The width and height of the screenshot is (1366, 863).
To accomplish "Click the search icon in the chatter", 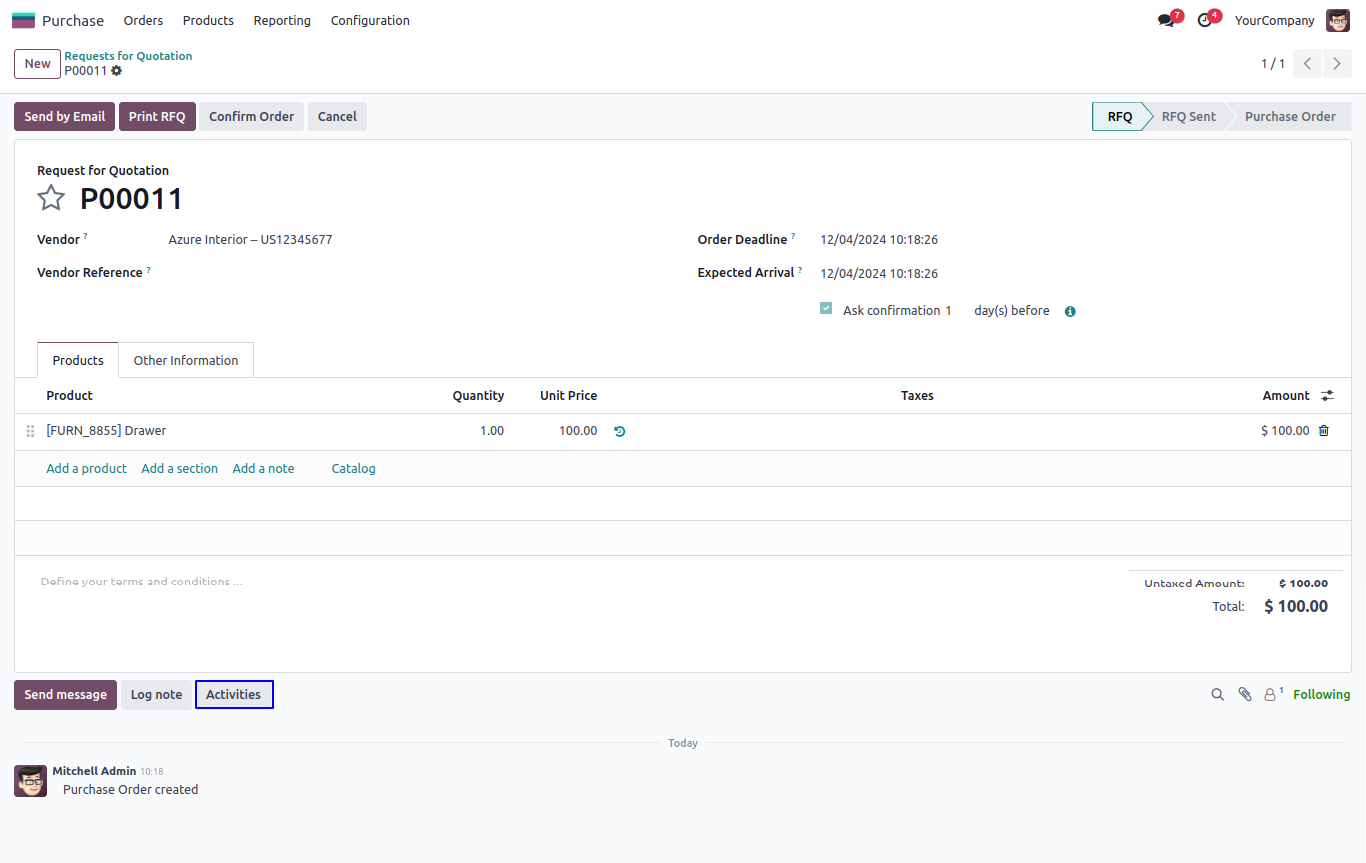I will (1217, 695).
